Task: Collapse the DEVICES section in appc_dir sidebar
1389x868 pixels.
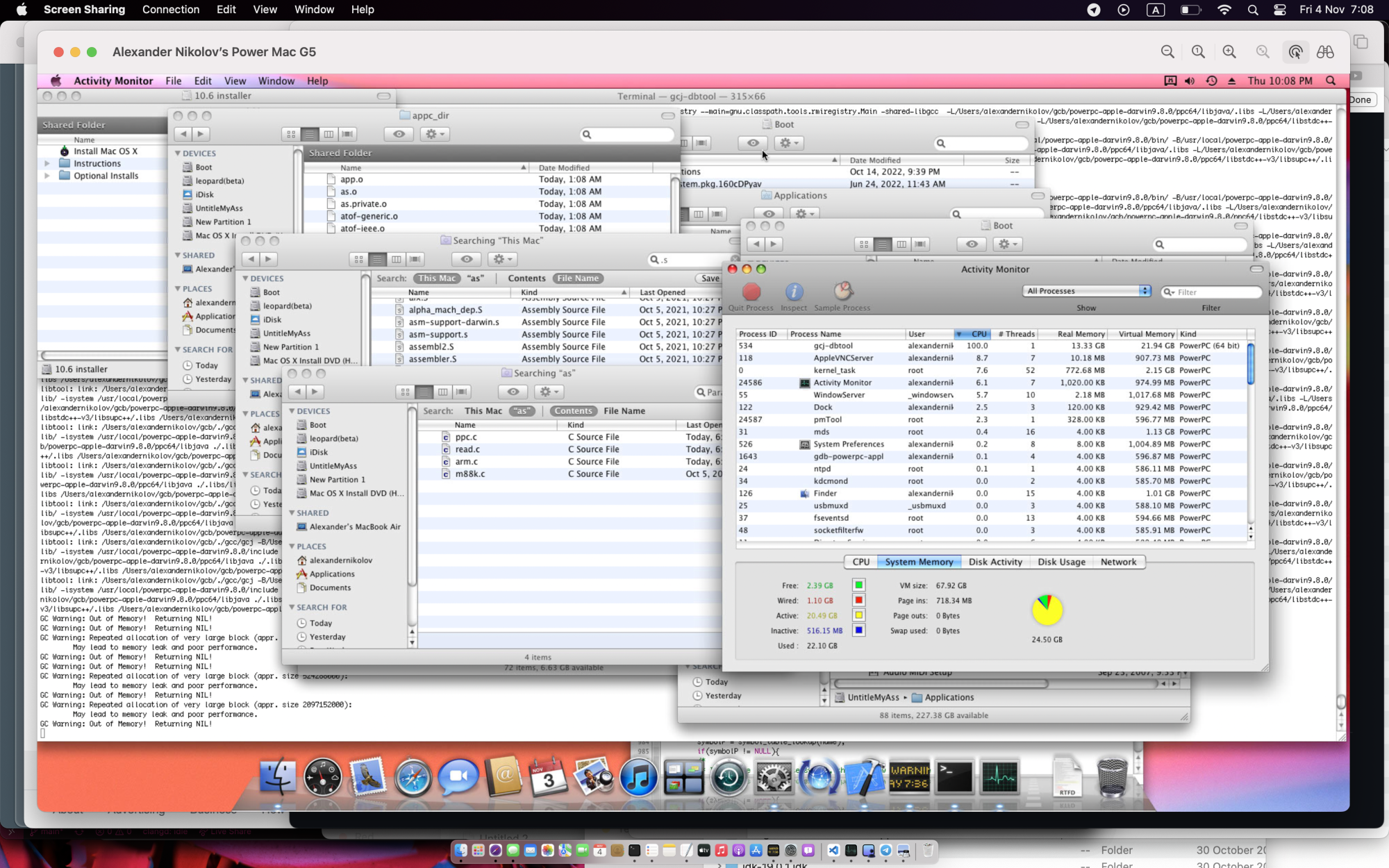Action: coord(178,153)
